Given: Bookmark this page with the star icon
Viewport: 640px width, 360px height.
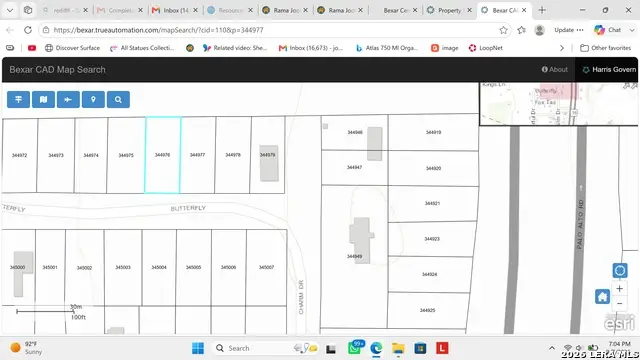Looking at the screenshot, I should [x=503, y=30].
